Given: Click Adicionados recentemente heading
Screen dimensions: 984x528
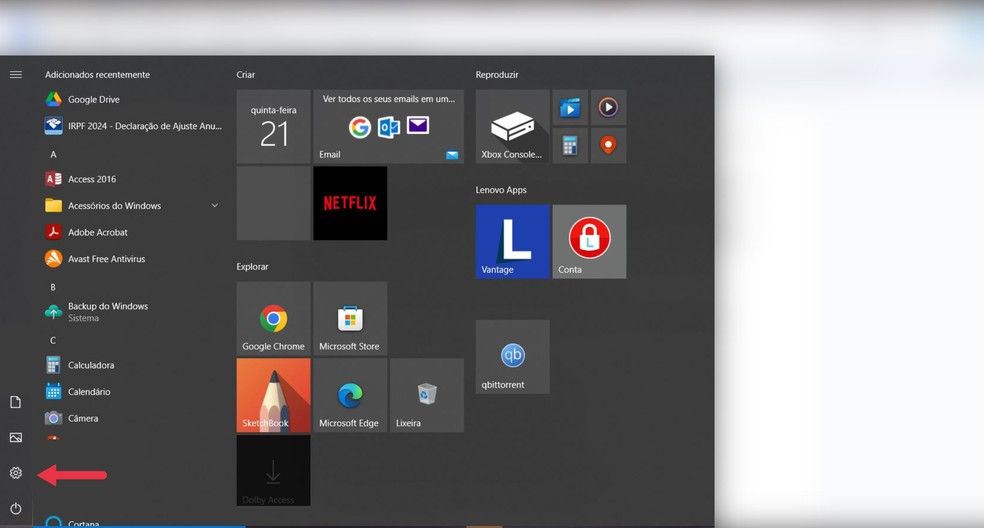Looking at the screenshot, I should [97, 75].
